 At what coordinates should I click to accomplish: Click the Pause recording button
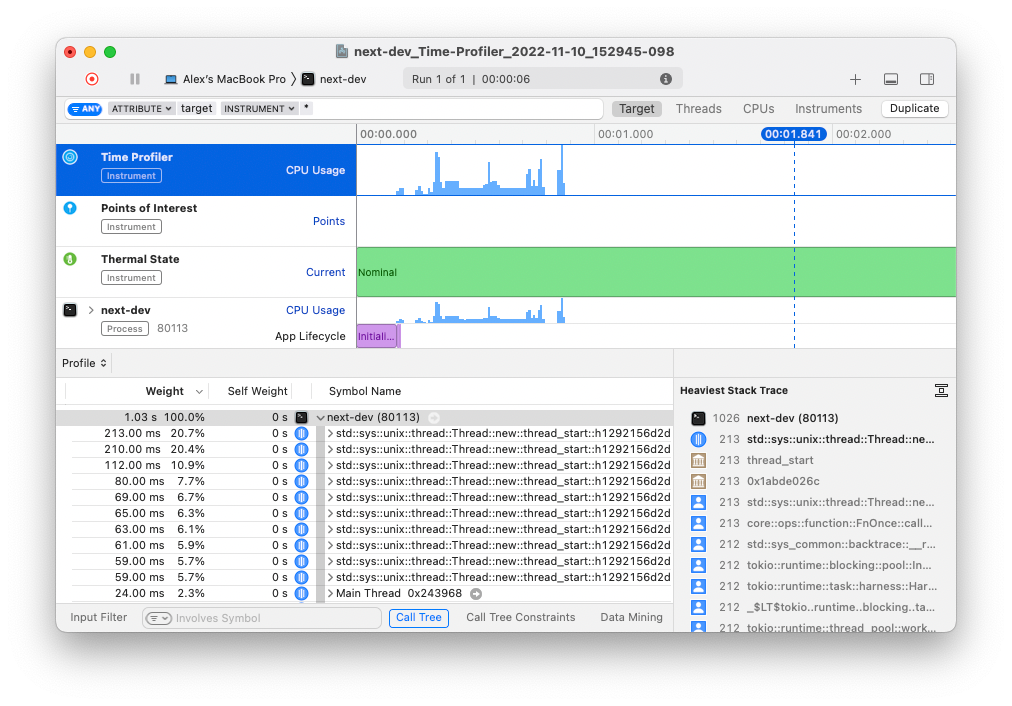[x=135, y=79]
